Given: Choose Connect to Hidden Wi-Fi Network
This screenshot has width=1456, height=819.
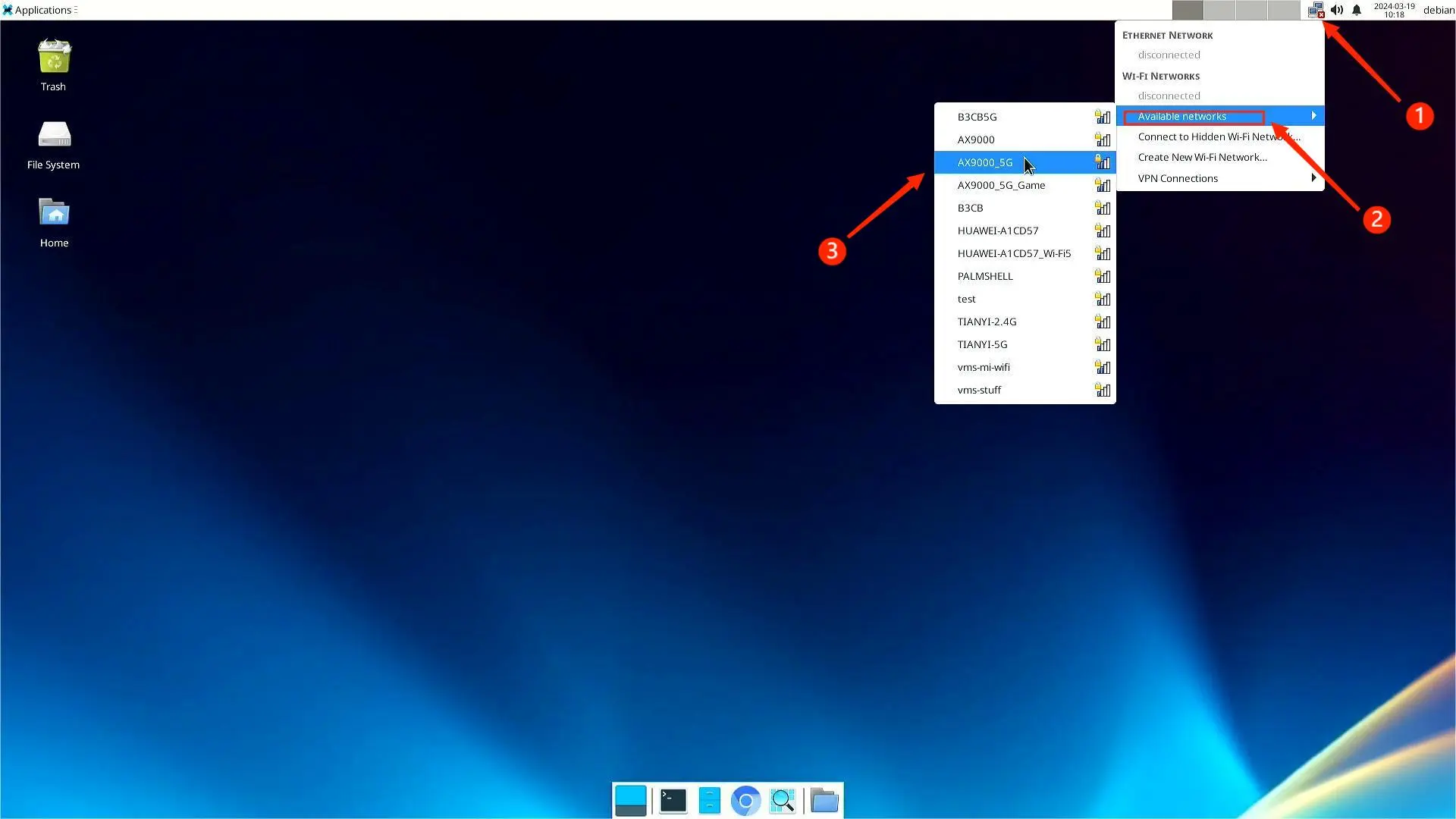Looking at the screenshot, I should tap(1220, 136).
